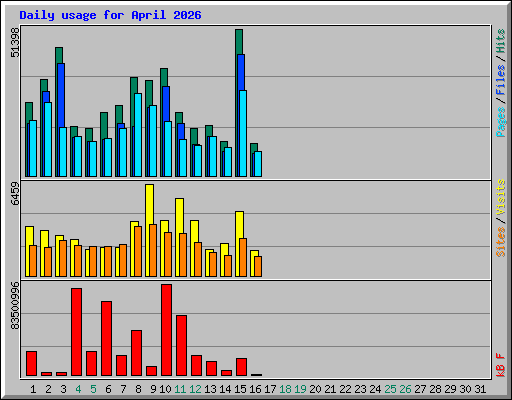
Task: Select day 28 on the x-axis
Action: click(x=435, y=389)
